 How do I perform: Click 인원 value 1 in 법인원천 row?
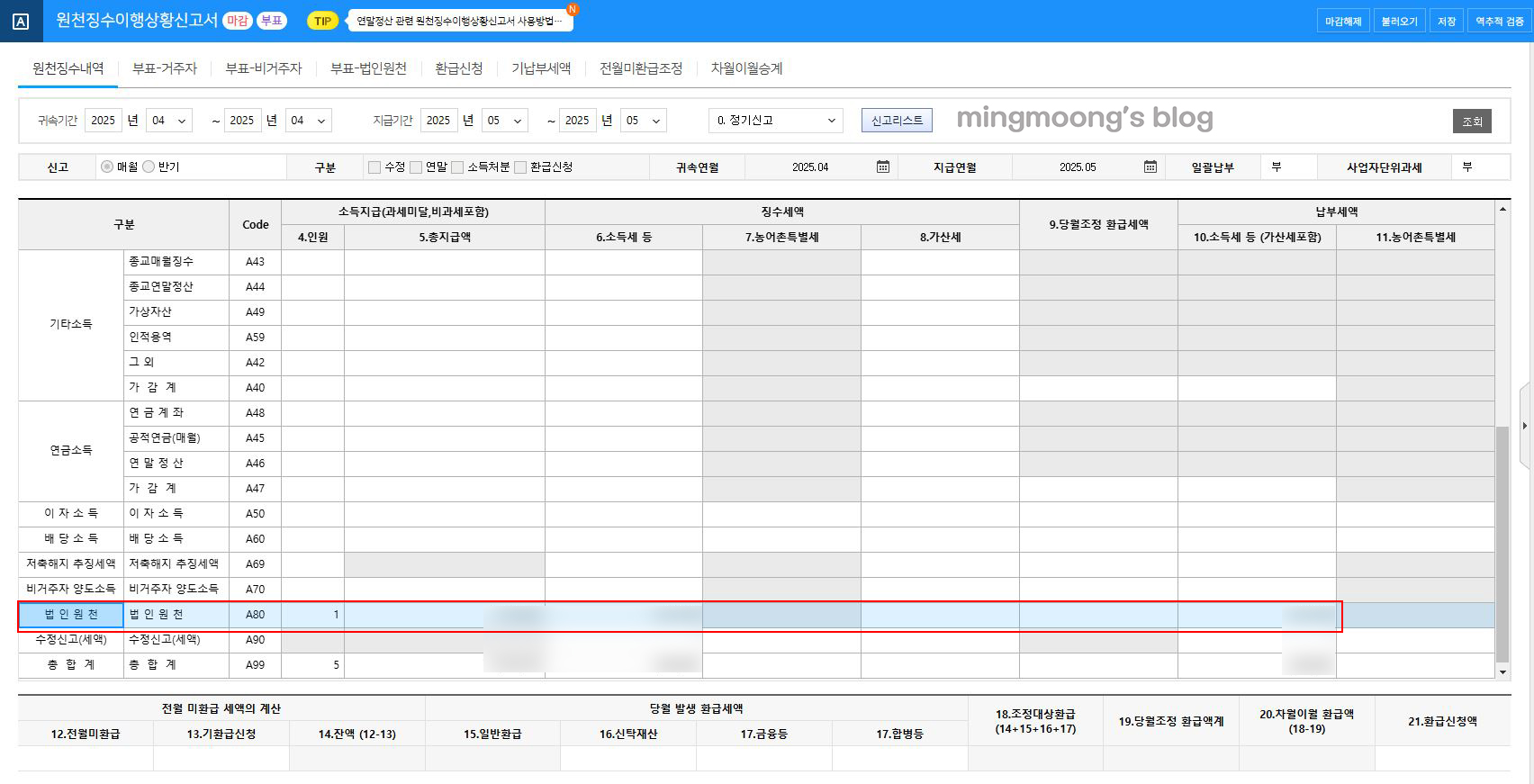click(313, 615)
